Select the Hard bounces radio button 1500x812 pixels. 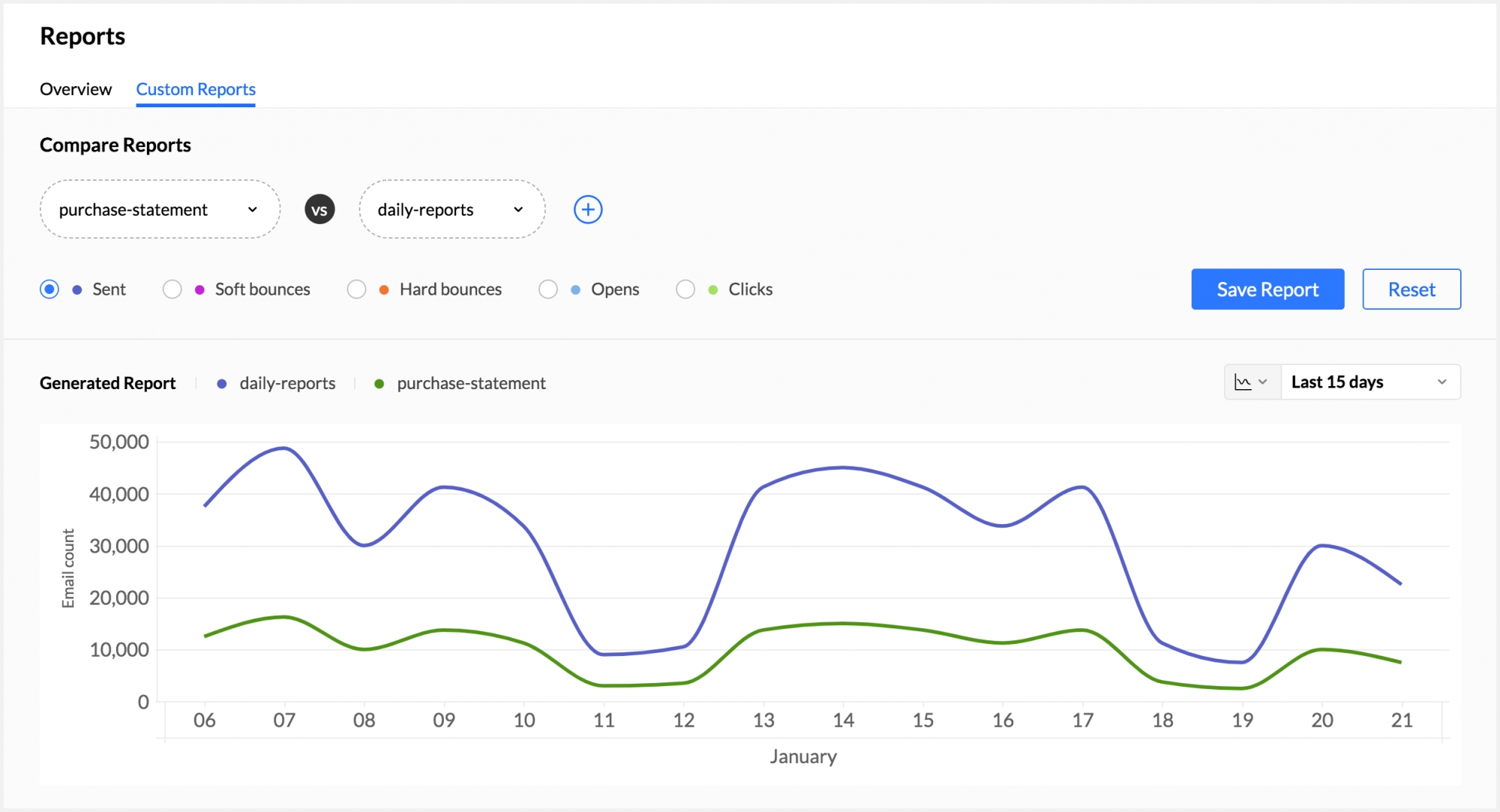[x=357, y=289]
